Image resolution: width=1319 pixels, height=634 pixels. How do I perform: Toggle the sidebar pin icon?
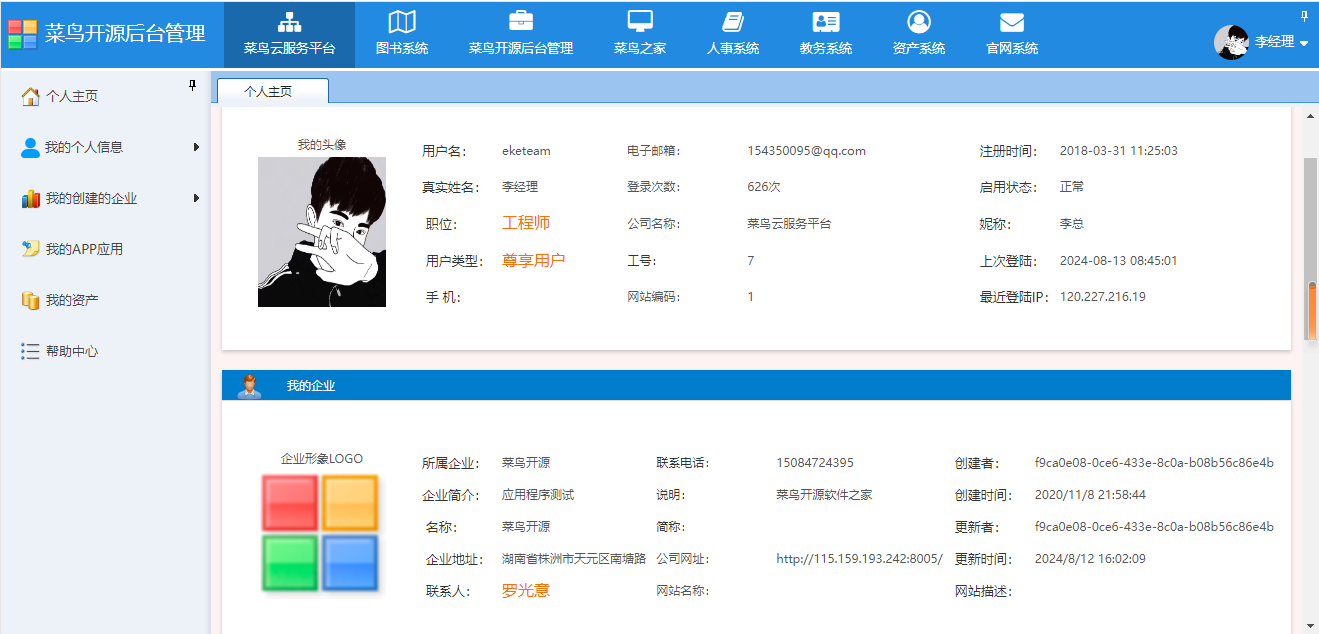pyautogui.click(x=193, y=87)
